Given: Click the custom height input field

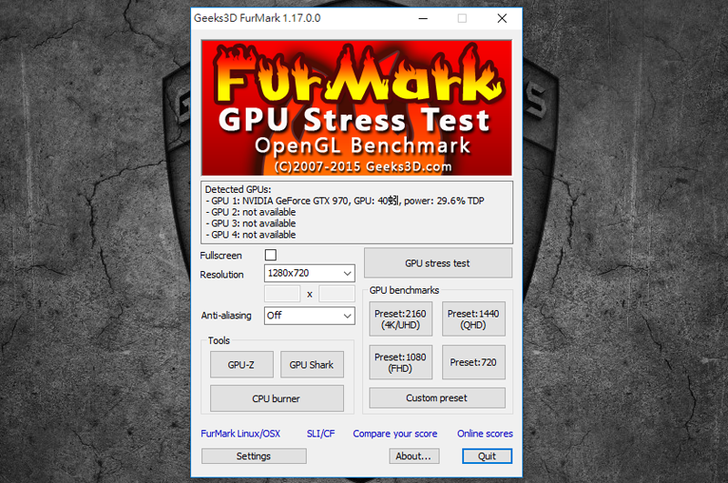Looking at the screenshot, I should coord(337,294).
